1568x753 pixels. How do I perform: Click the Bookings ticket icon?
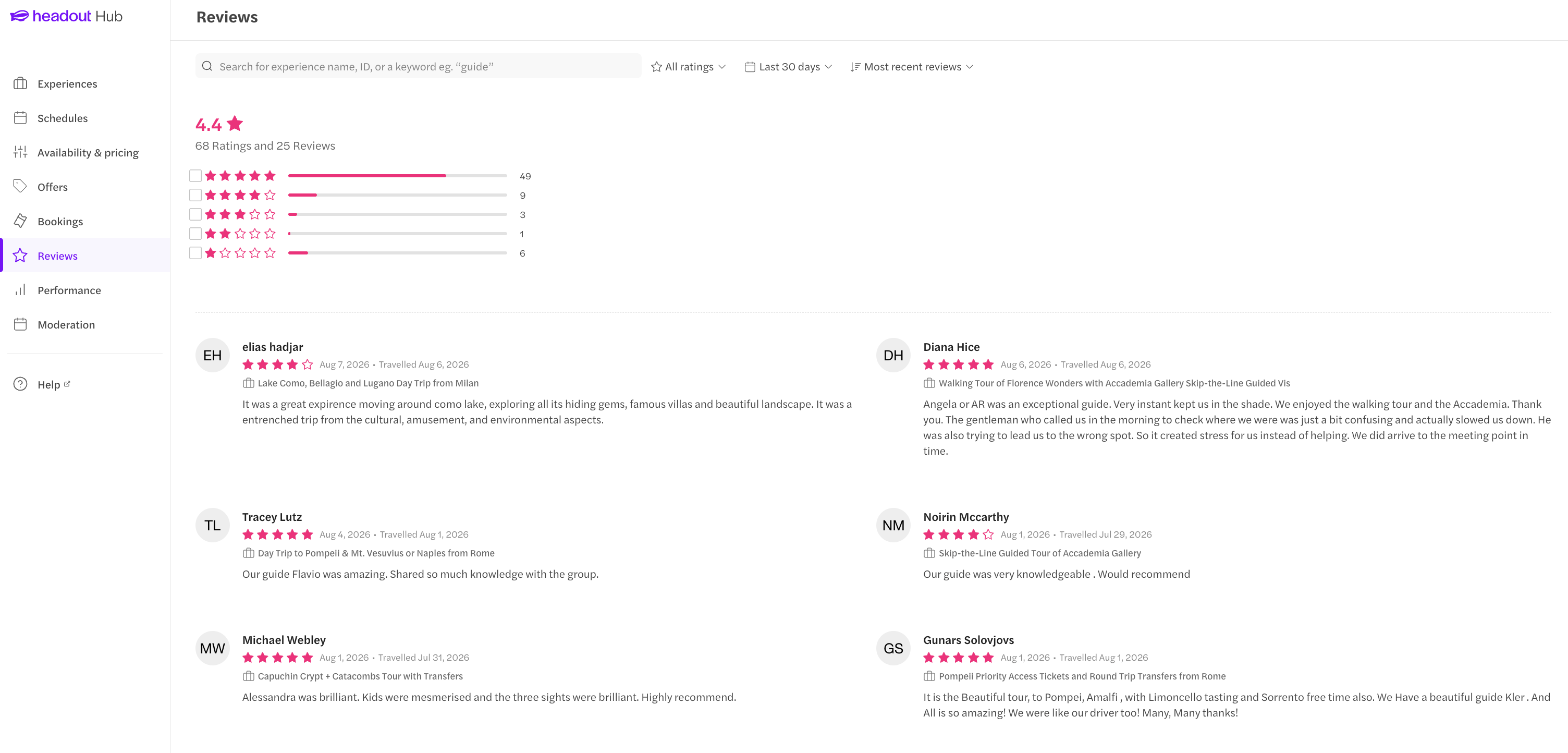click(20, 221)
